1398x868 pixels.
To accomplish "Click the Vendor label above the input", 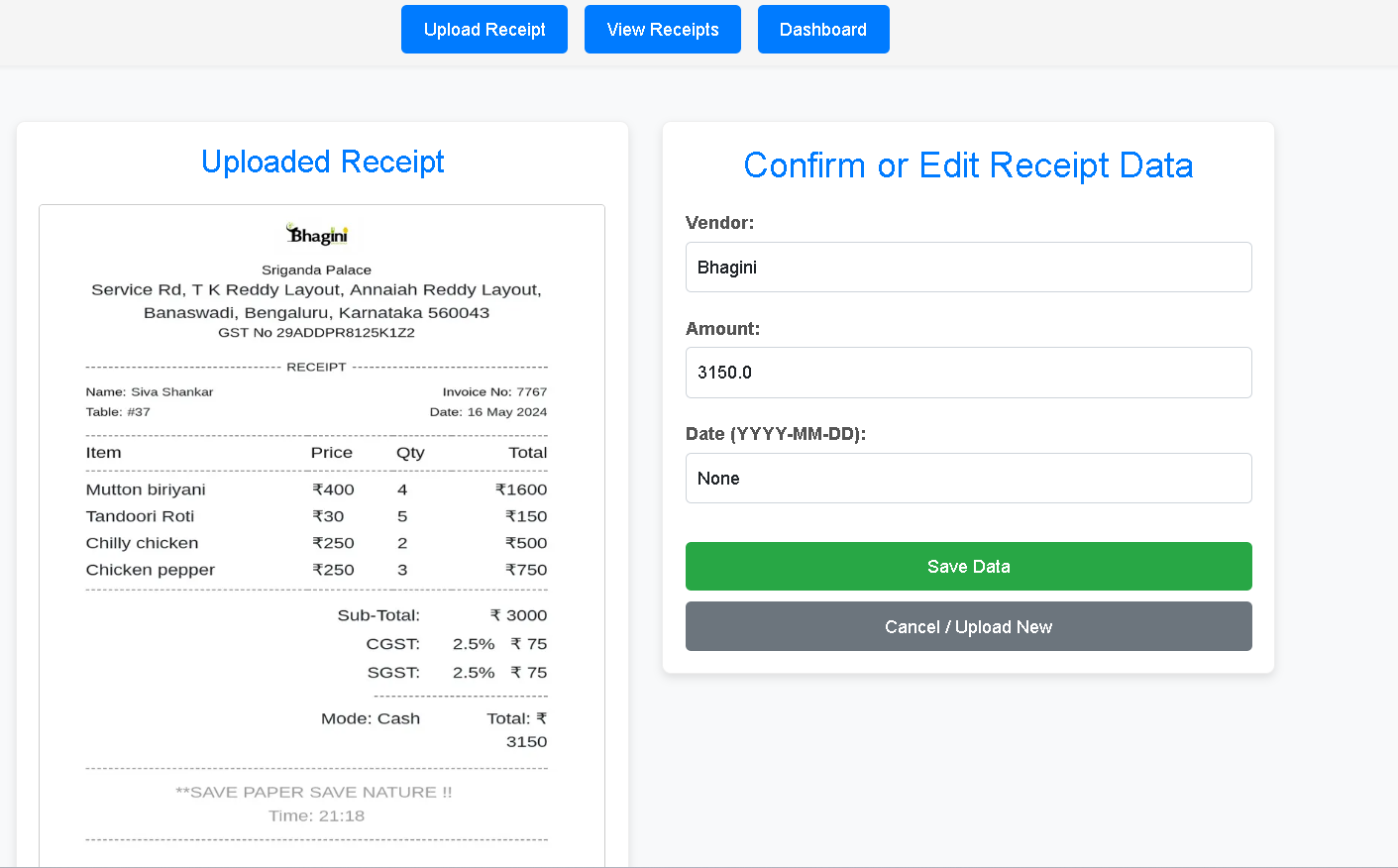I will [720, 223].
